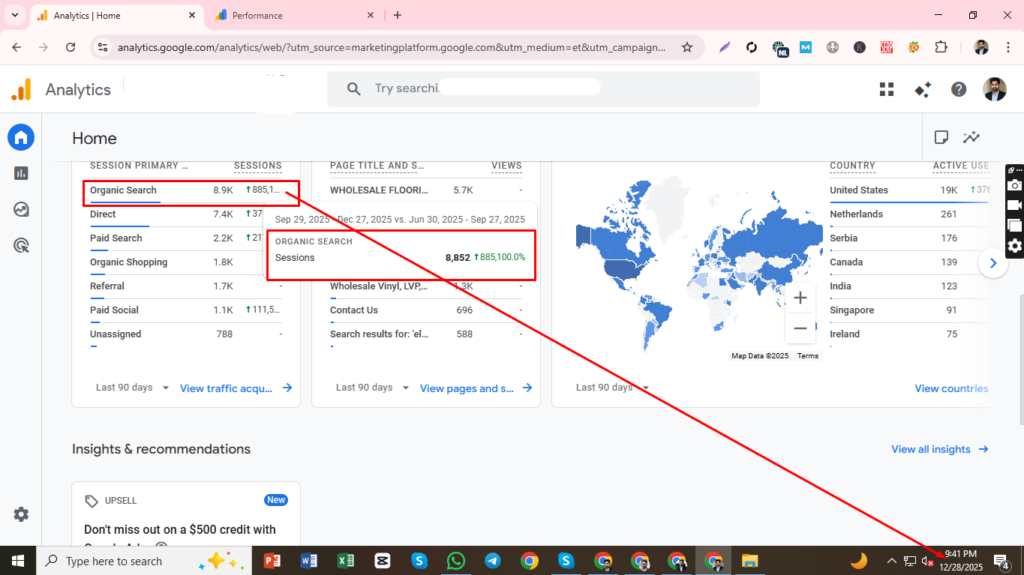This screenshot has width=1024, height=575.
Task: Click the View countries link
Action: (x=950, y=388)
